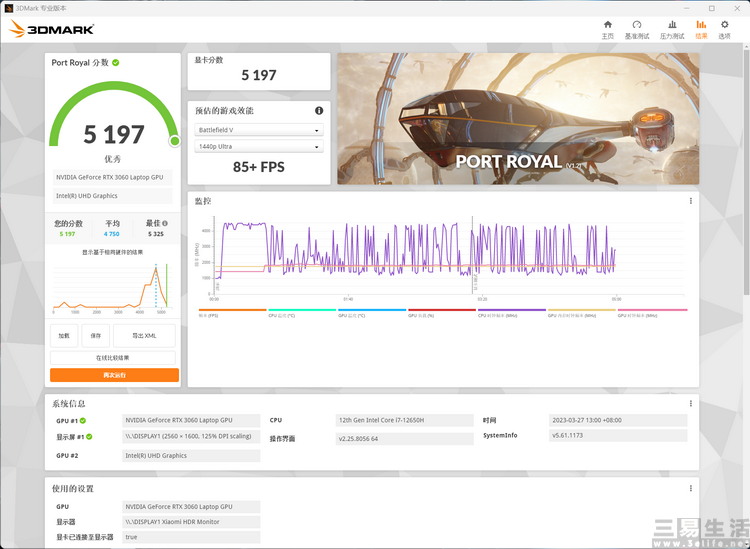Switch to the 结果 results tab
The width and height of the screenshot is (750, 549).
click(701, 30)
